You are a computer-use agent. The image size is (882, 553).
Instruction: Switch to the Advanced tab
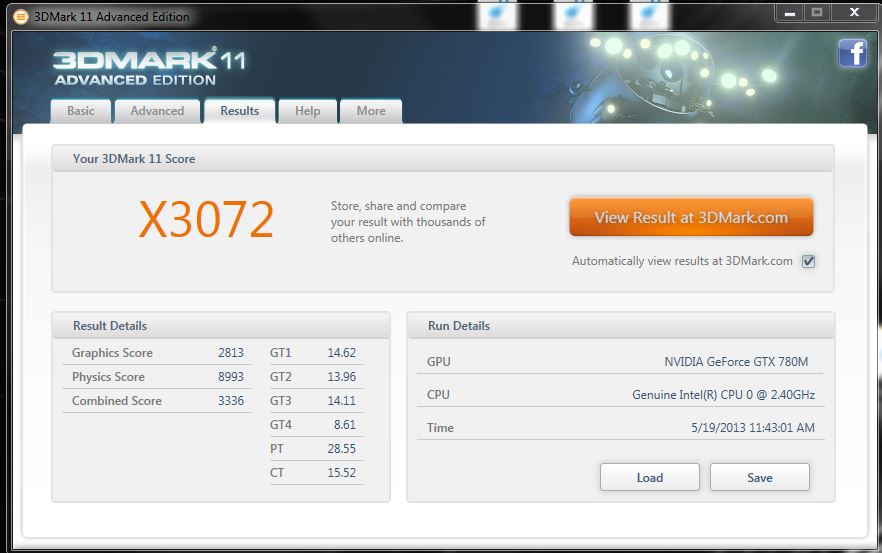click(x=157, y=111)
